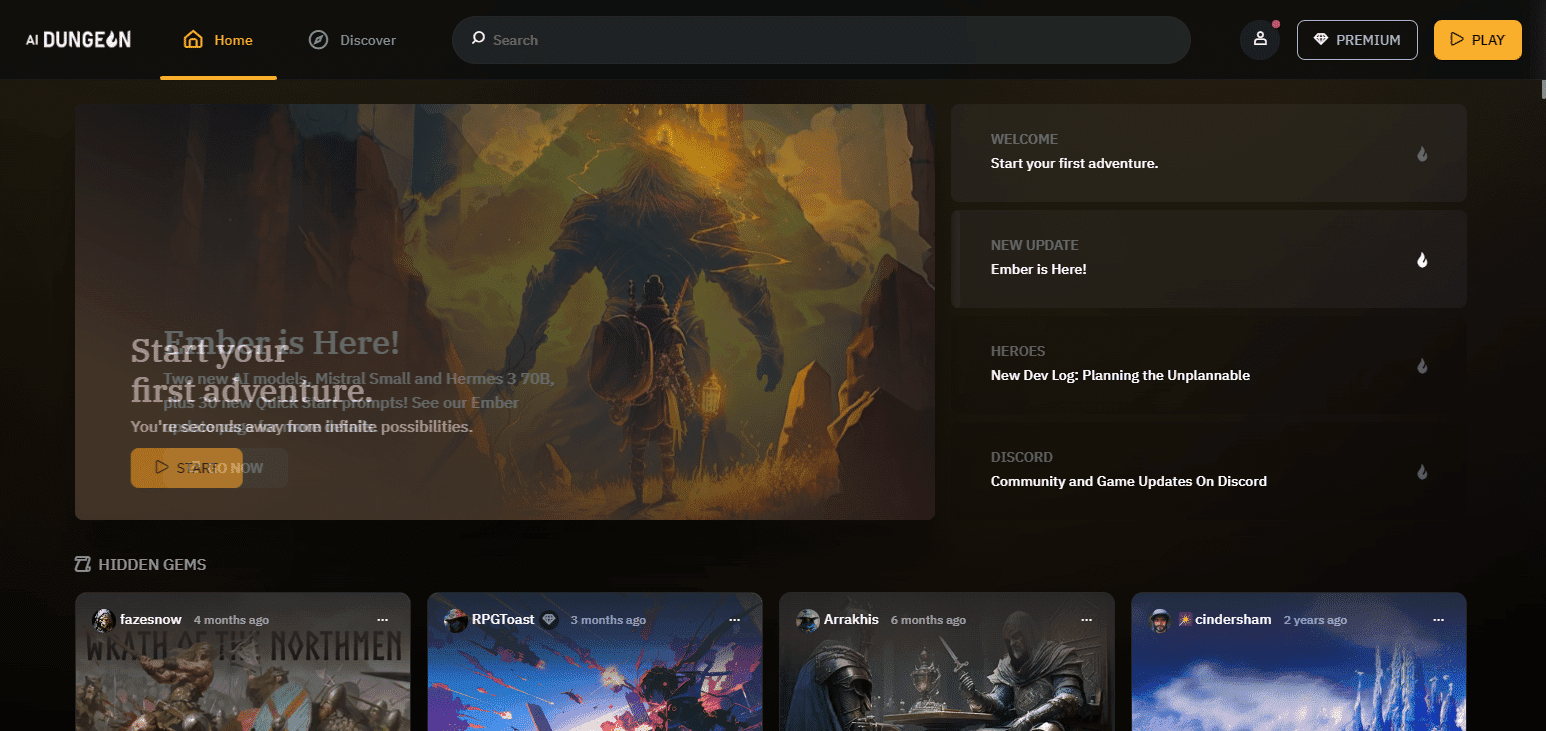
Task: Click the flame icon beside Discord
Action: click(x=1422, y=472)
